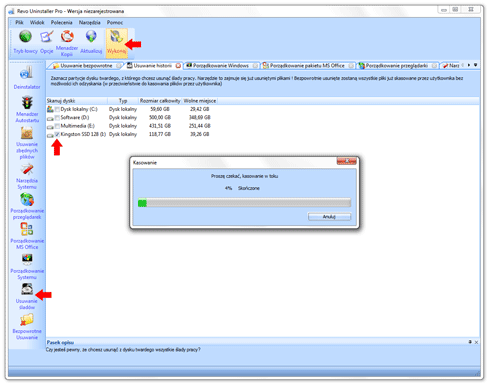Close the Porządkowanie pakietu MS Office tab
490x386 pixels.
click(351, 66)
